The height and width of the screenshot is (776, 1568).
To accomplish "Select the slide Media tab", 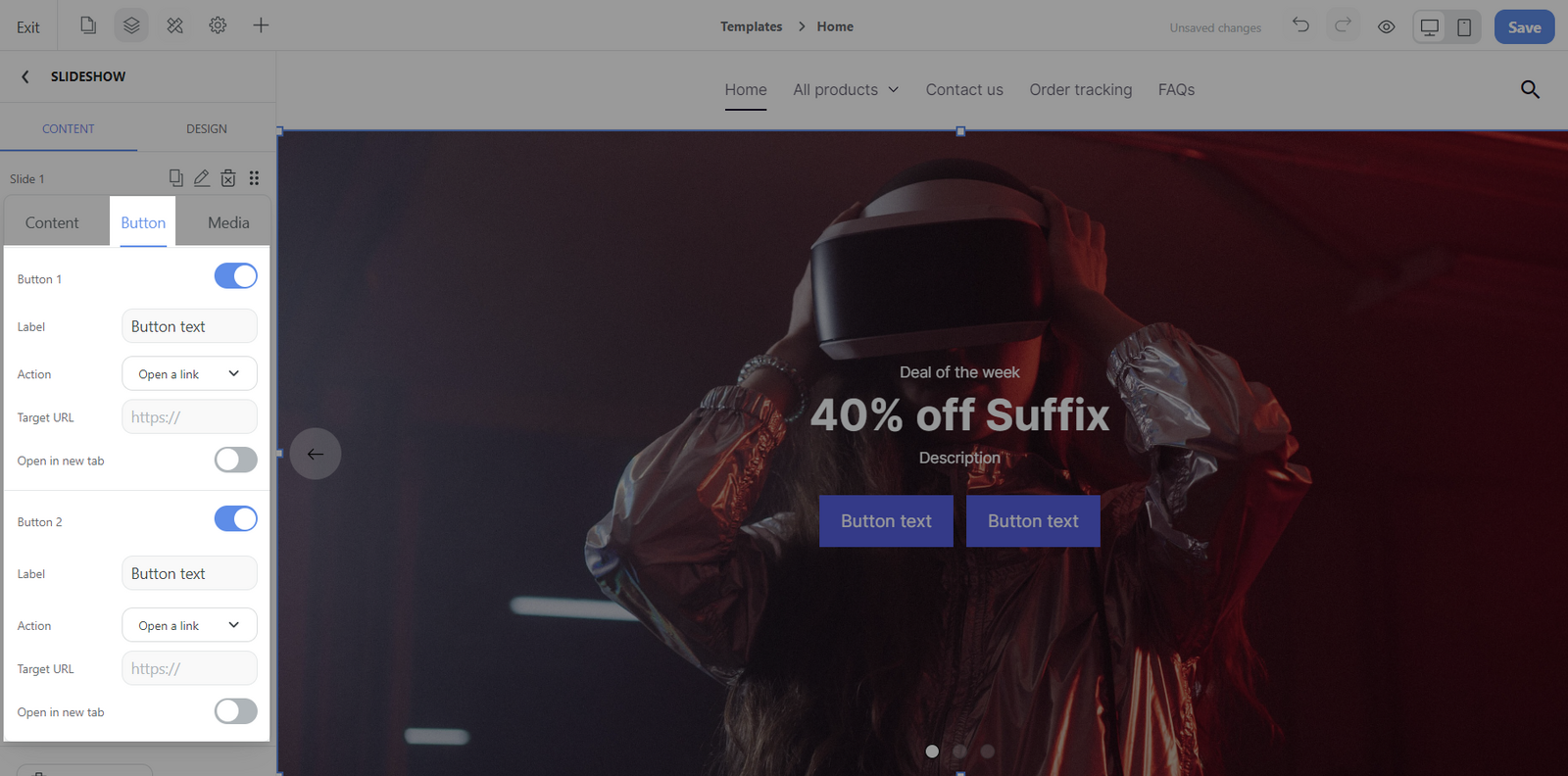I will click(x=228, y=222).
